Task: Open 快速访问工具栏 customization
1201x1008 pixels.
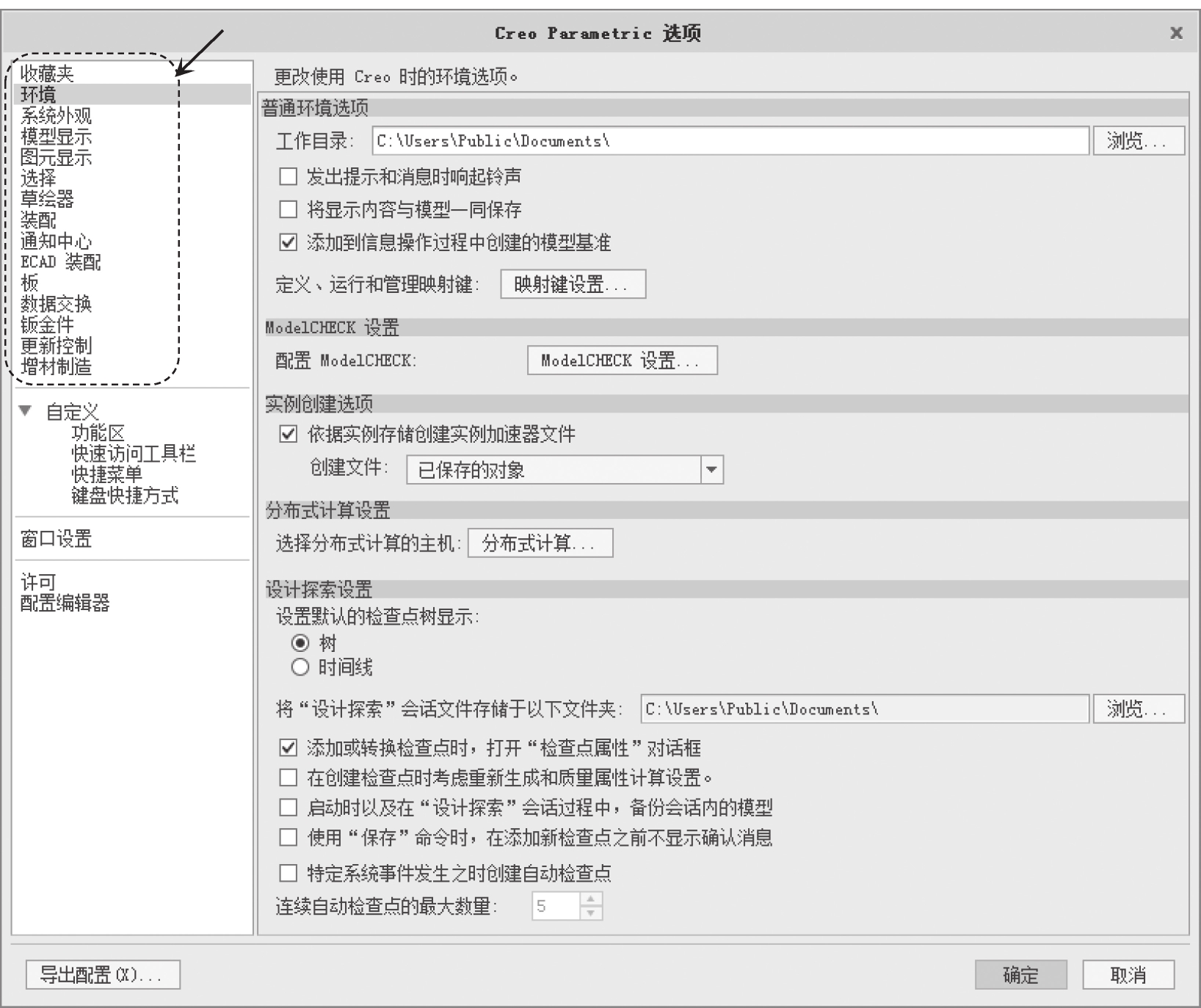Action: (134, 454)
